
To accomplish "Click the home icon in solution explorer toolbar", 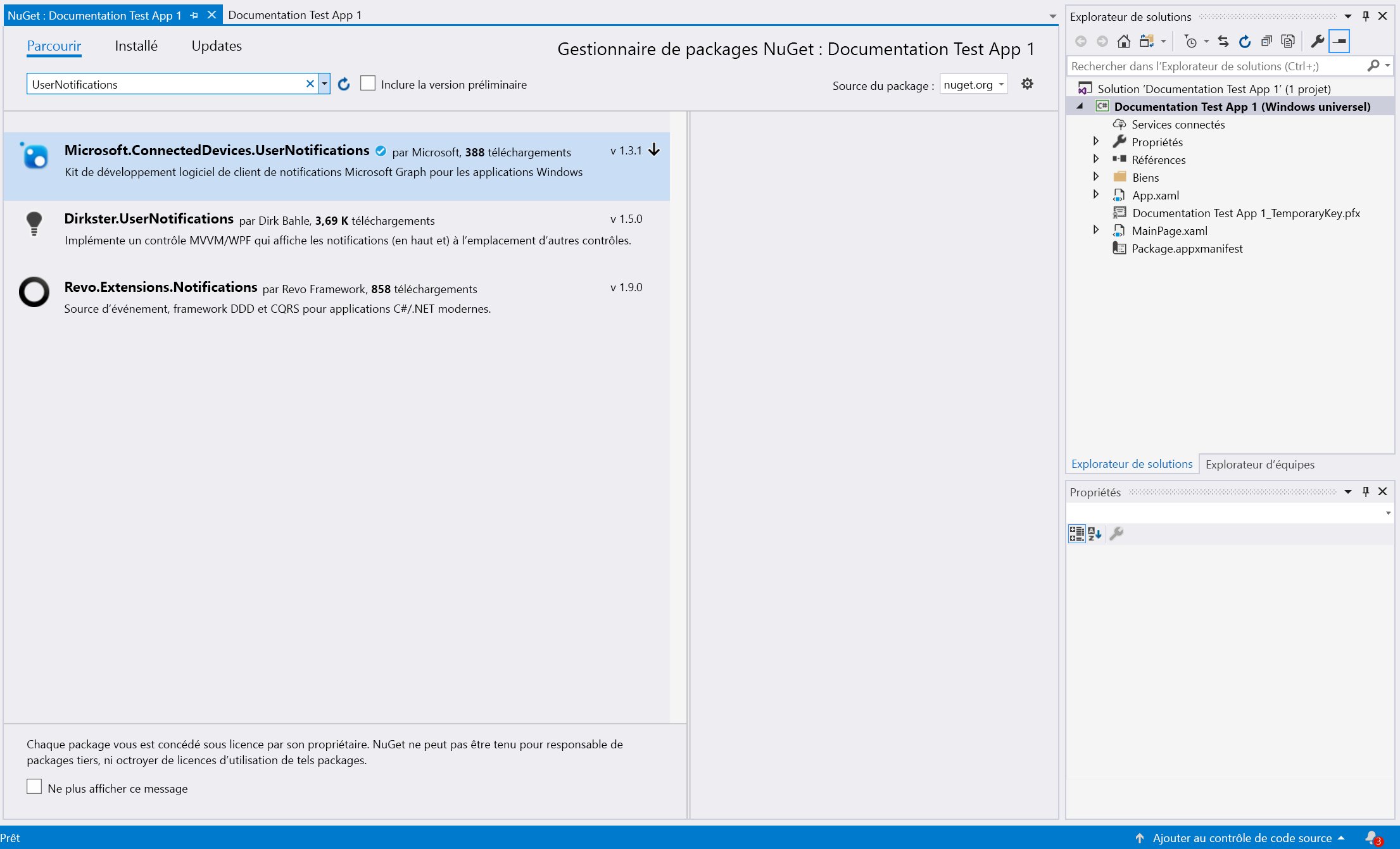I will click(x=1122, y=41).
